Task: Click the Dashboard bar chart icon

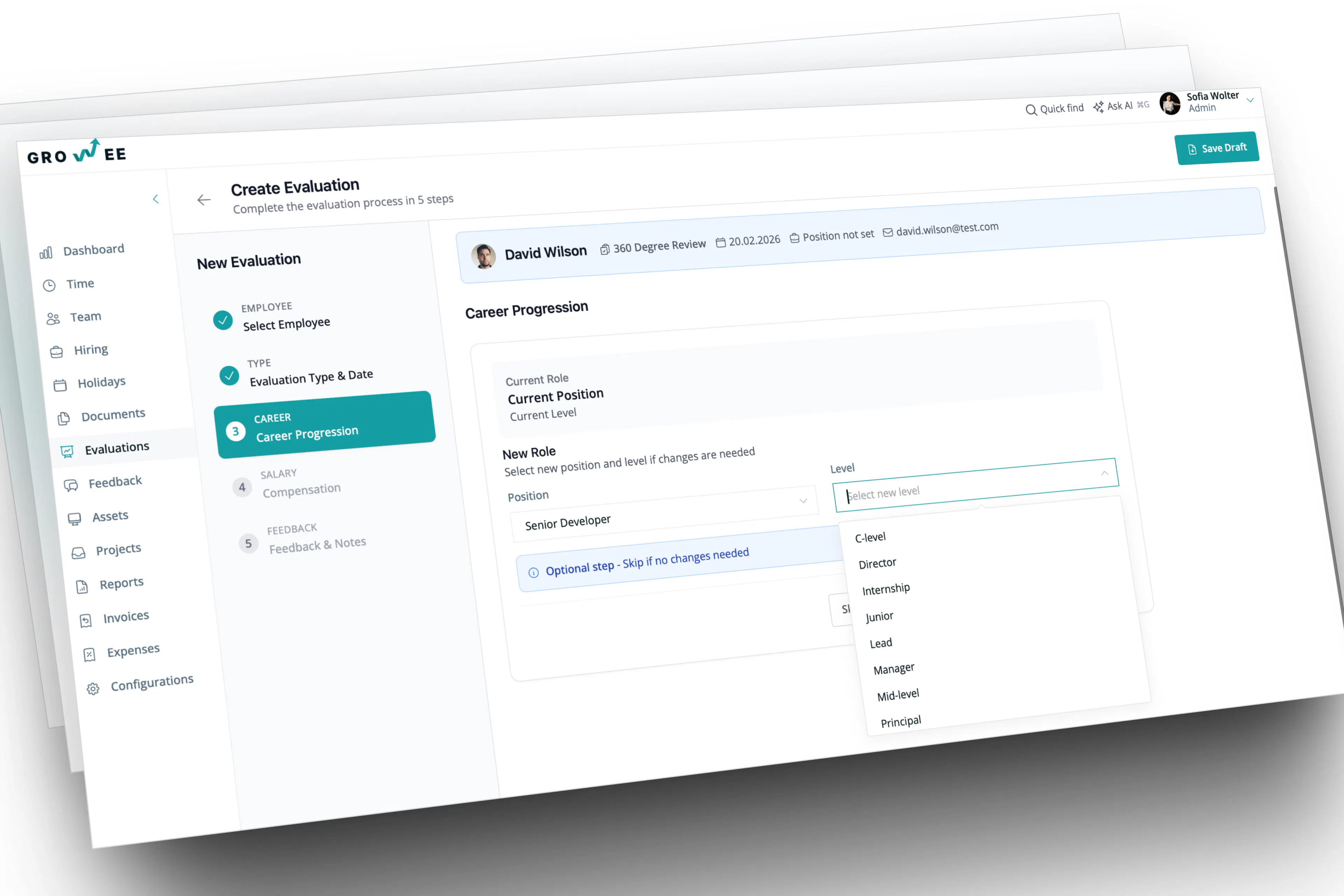Action: (46, 253)
